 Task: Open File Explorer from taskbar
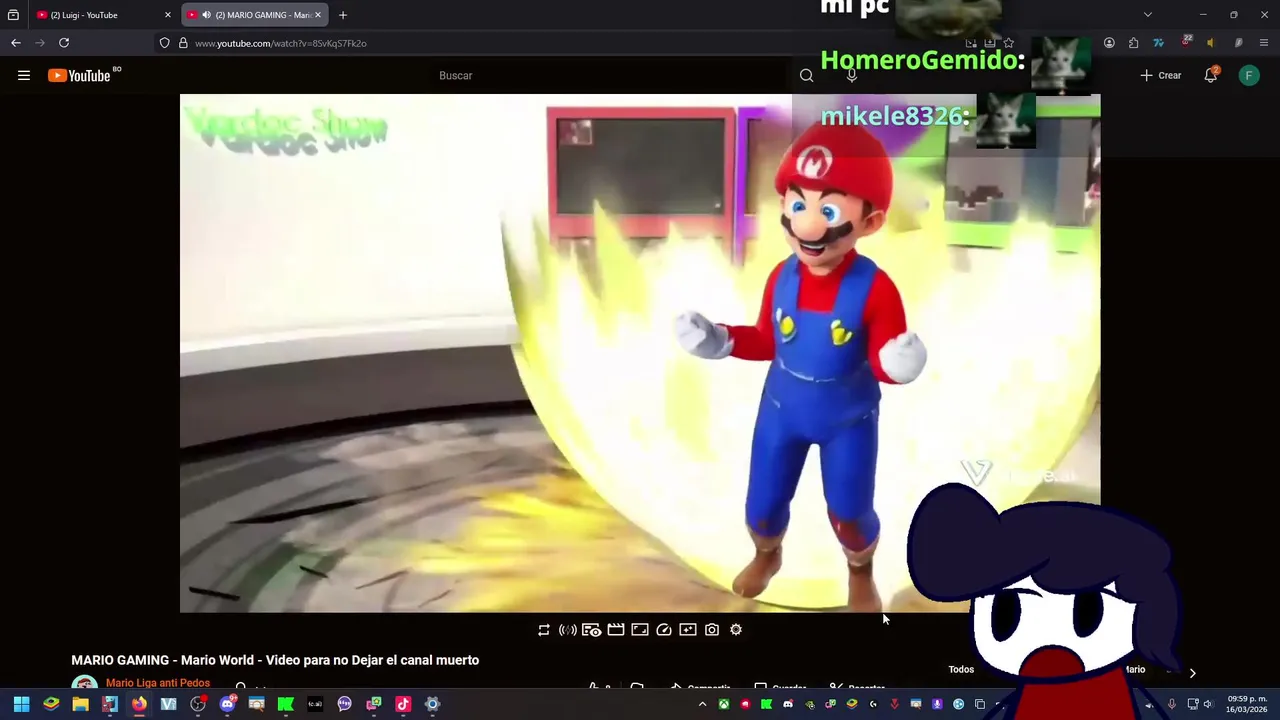pyautogui.click(x=80, y=704)
